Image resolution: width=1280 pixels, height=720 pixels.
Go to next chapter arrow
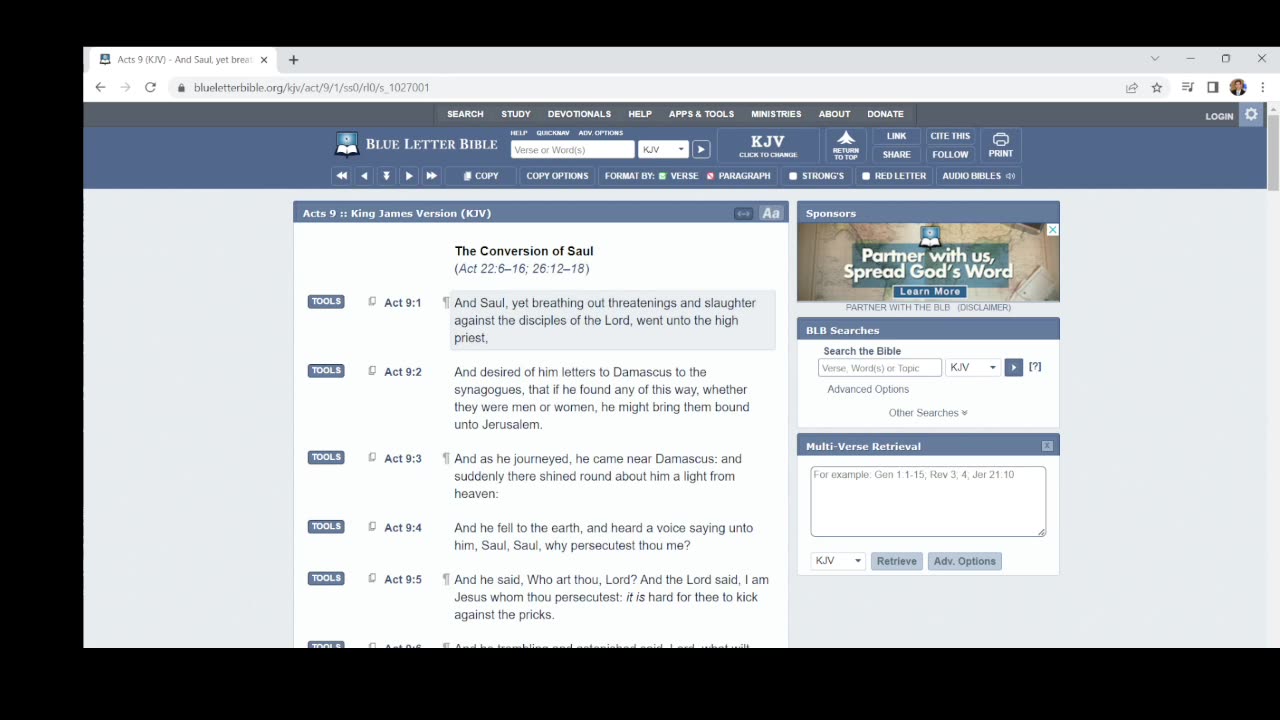pos(409,176)
